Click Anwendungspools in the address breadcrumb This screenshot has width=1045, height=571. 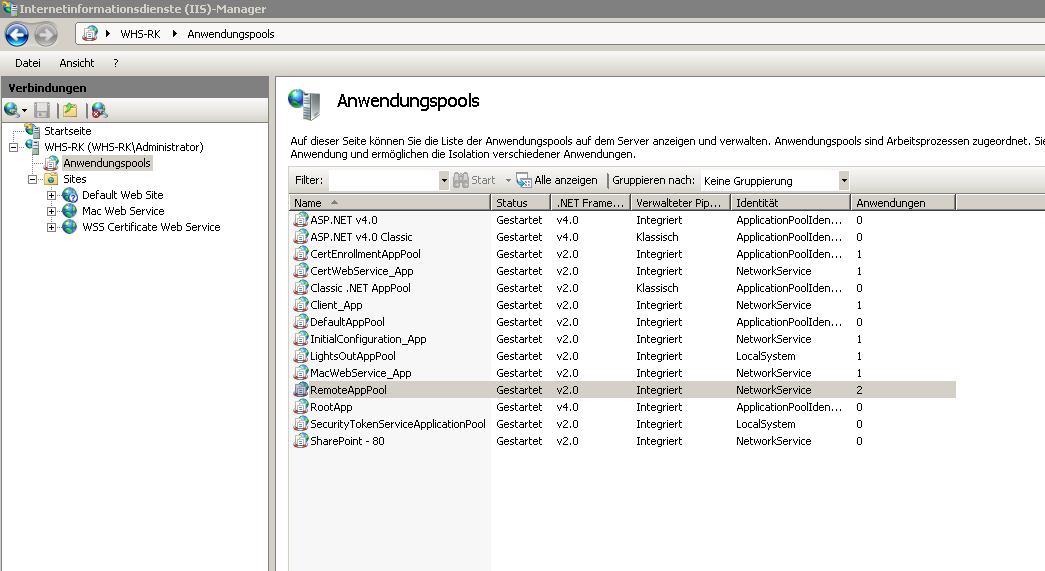pos(231,34)
